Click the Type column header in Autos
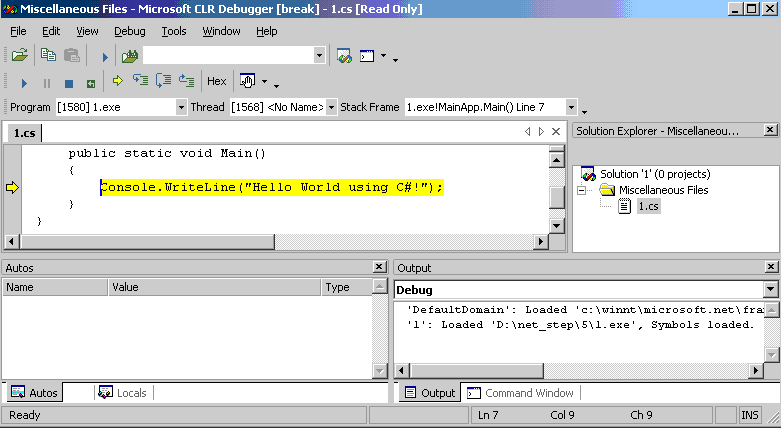Image resolution: width=781 pixels, height=428 pixels. click(347, 287)
